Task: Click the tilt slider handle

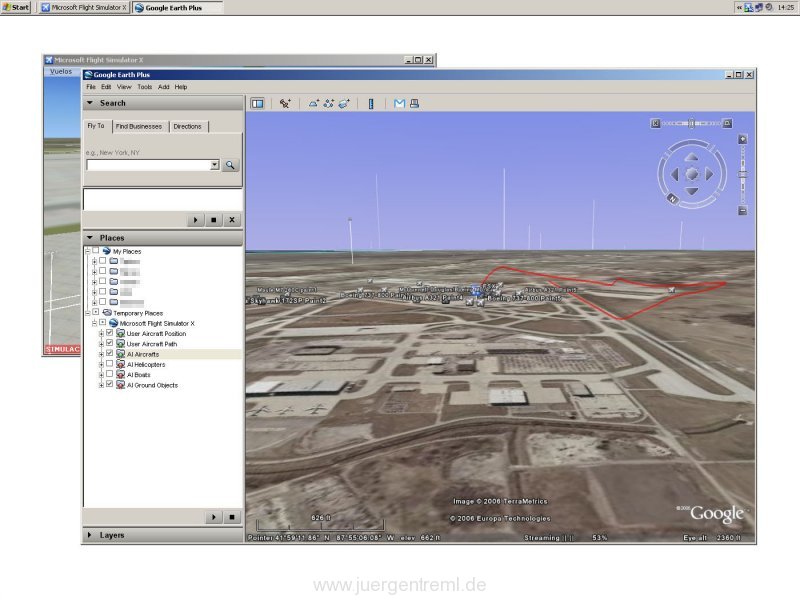Action: (x=692, y=123)
